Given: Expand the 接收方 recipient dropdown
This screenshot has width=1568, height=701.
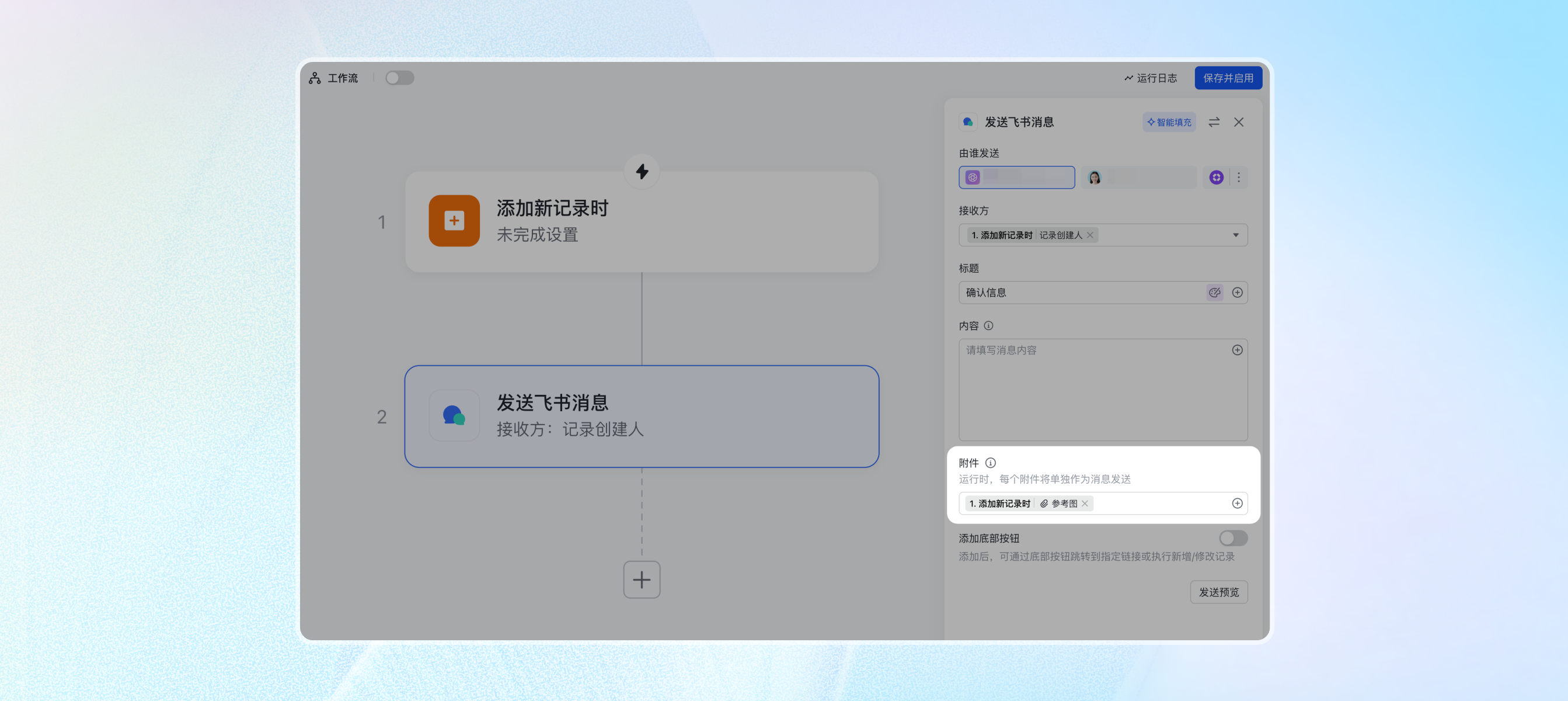Looking at the screenshot, I should click(1236, 235).
